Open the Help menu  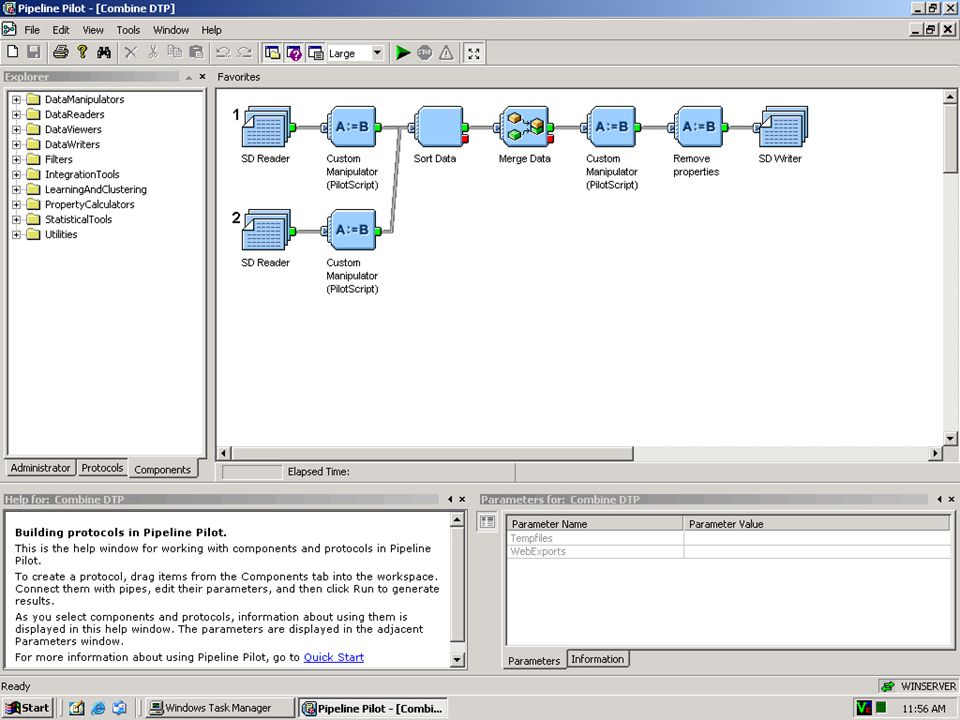(211, 30)
